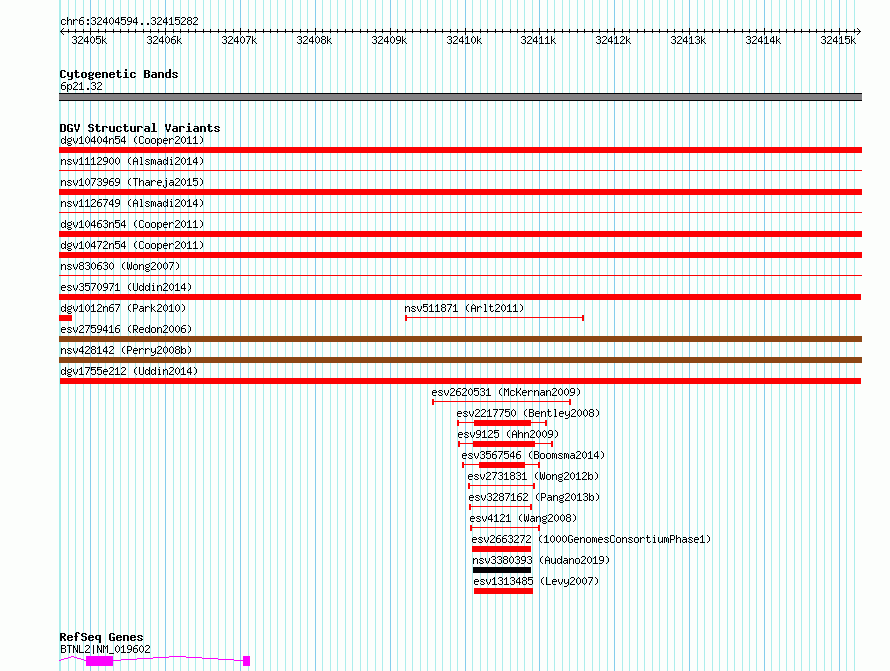The height and width of the screenshot is (671, 890).
Task: Click the ruler's right arrow end
Action: 859,32
